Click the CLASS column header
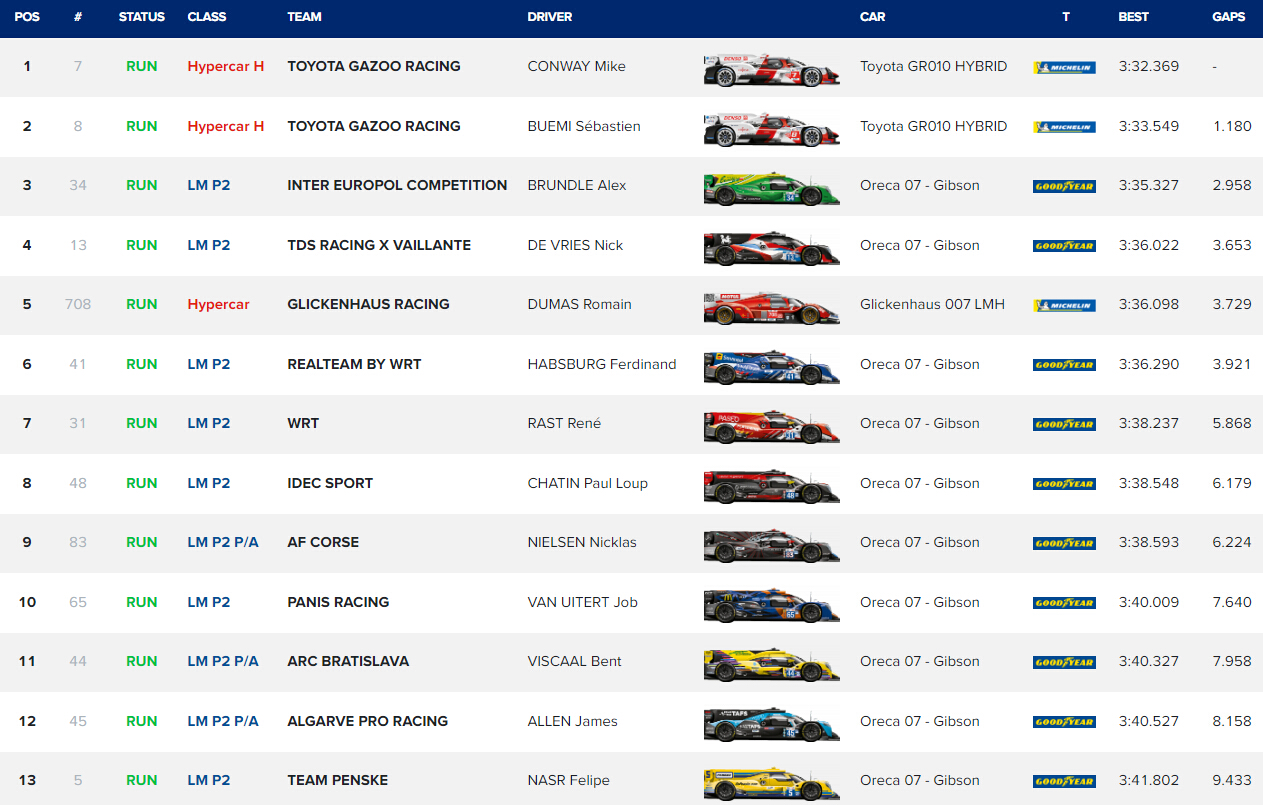 click(207, 17)
